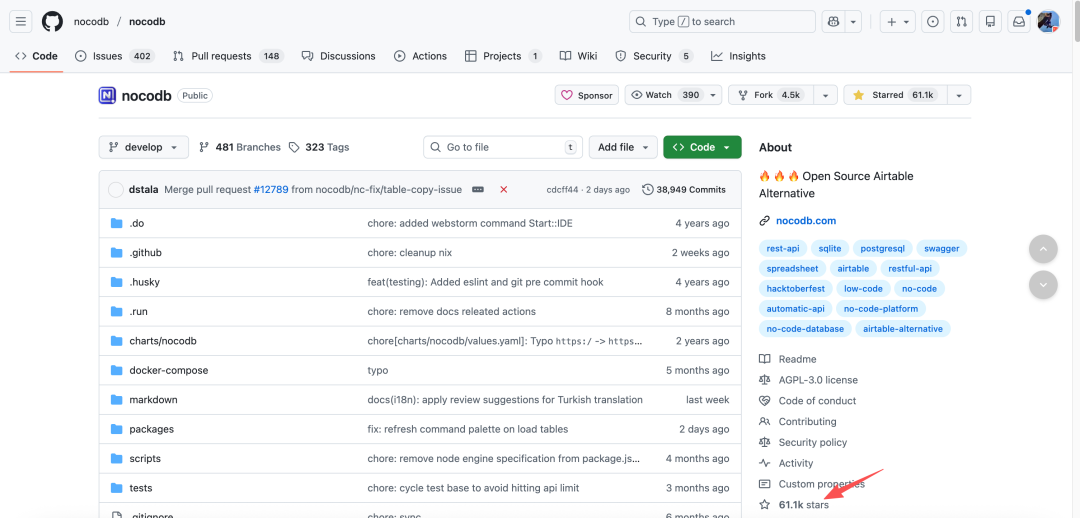
Task: Open the green Code dropdown
Action: tap(702, 147)
